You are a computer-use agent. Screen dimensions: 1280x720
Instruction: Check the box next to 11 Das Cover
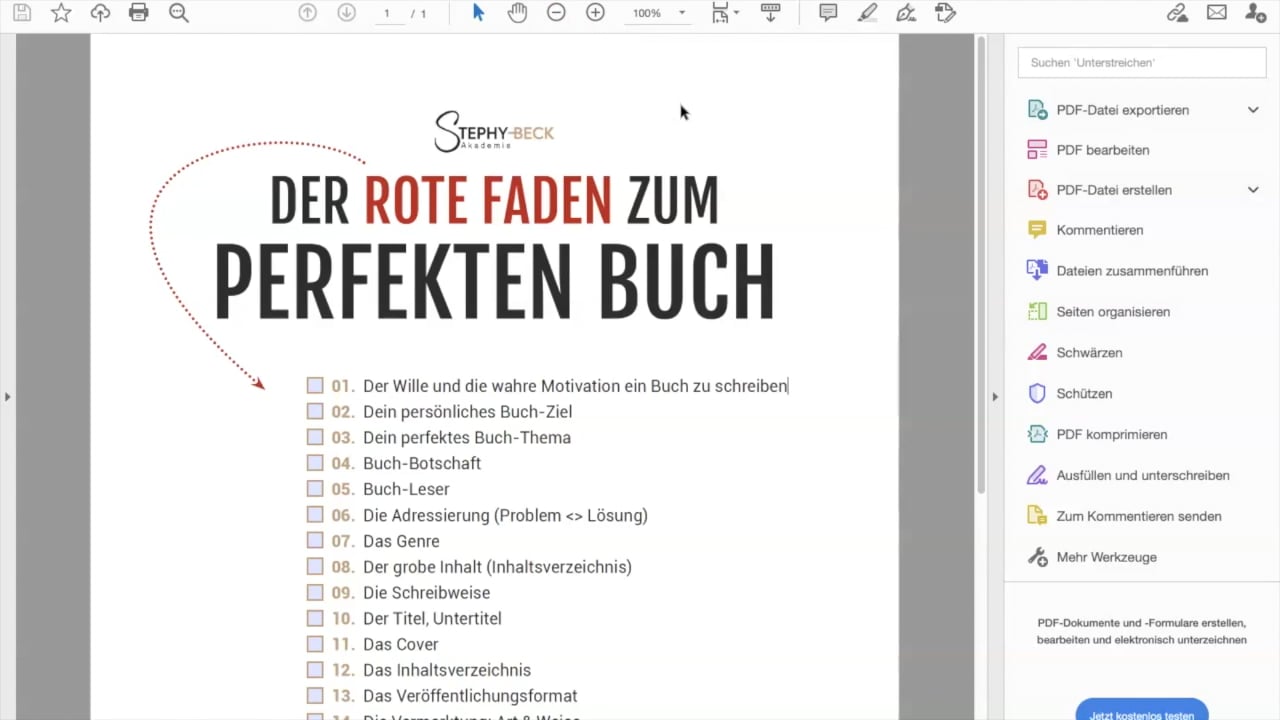click(315, 644)
